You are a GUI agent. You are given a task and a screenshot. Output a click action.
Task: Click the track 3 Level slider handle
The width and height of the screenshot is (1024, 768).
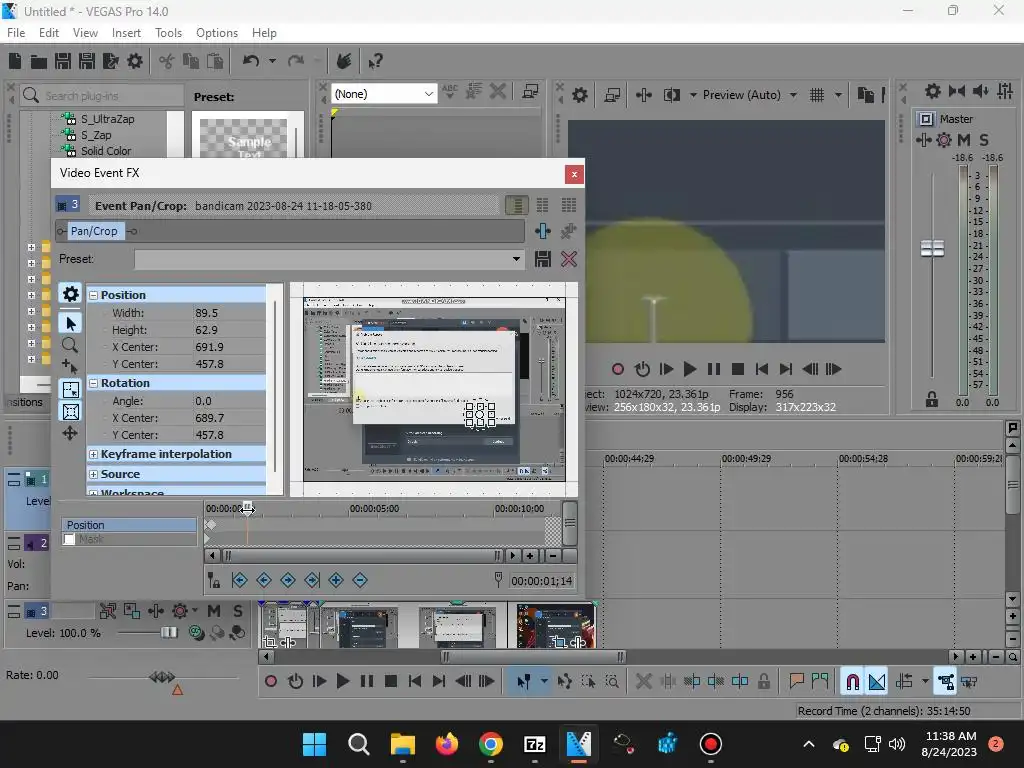coord(169,632)
